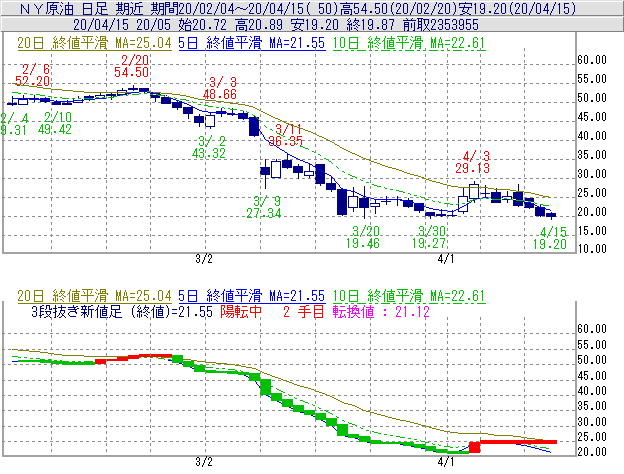
Task: Select 45.00 on the candlestick price axis
Action: click(x=592, y=117)
